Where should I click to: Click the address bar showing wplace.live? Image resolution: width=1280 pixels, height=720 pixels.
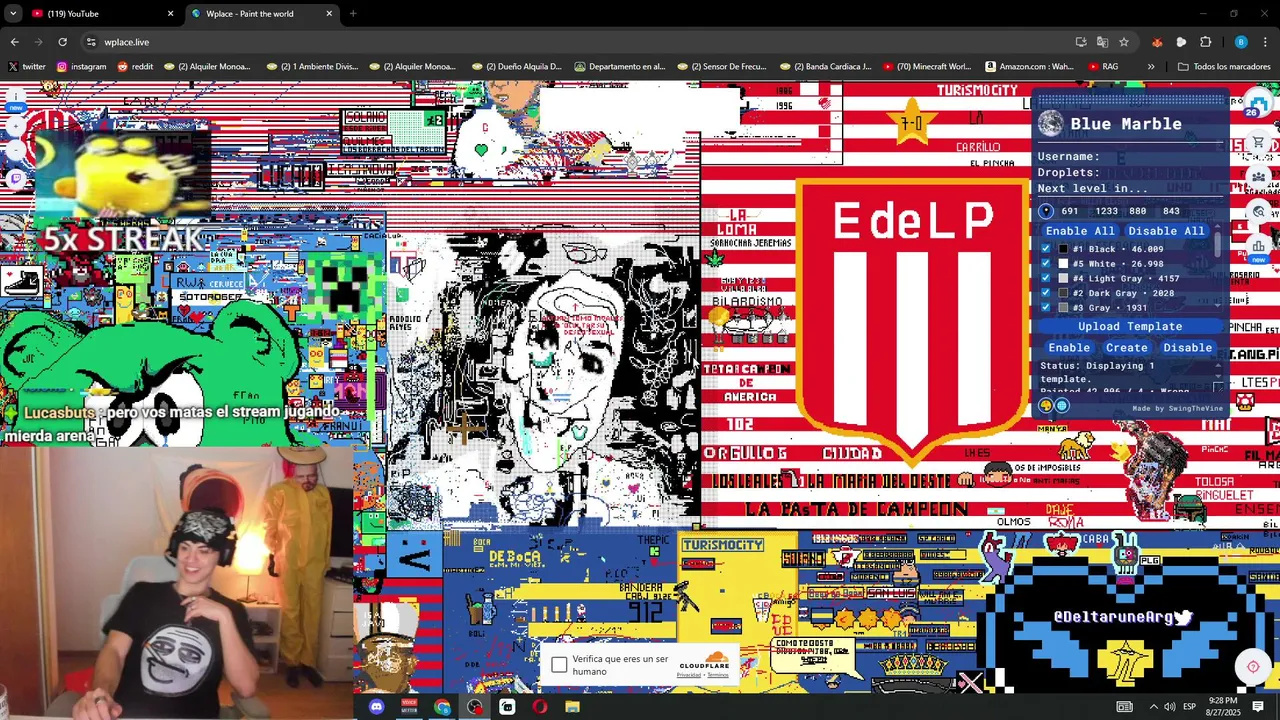[580, 42]
